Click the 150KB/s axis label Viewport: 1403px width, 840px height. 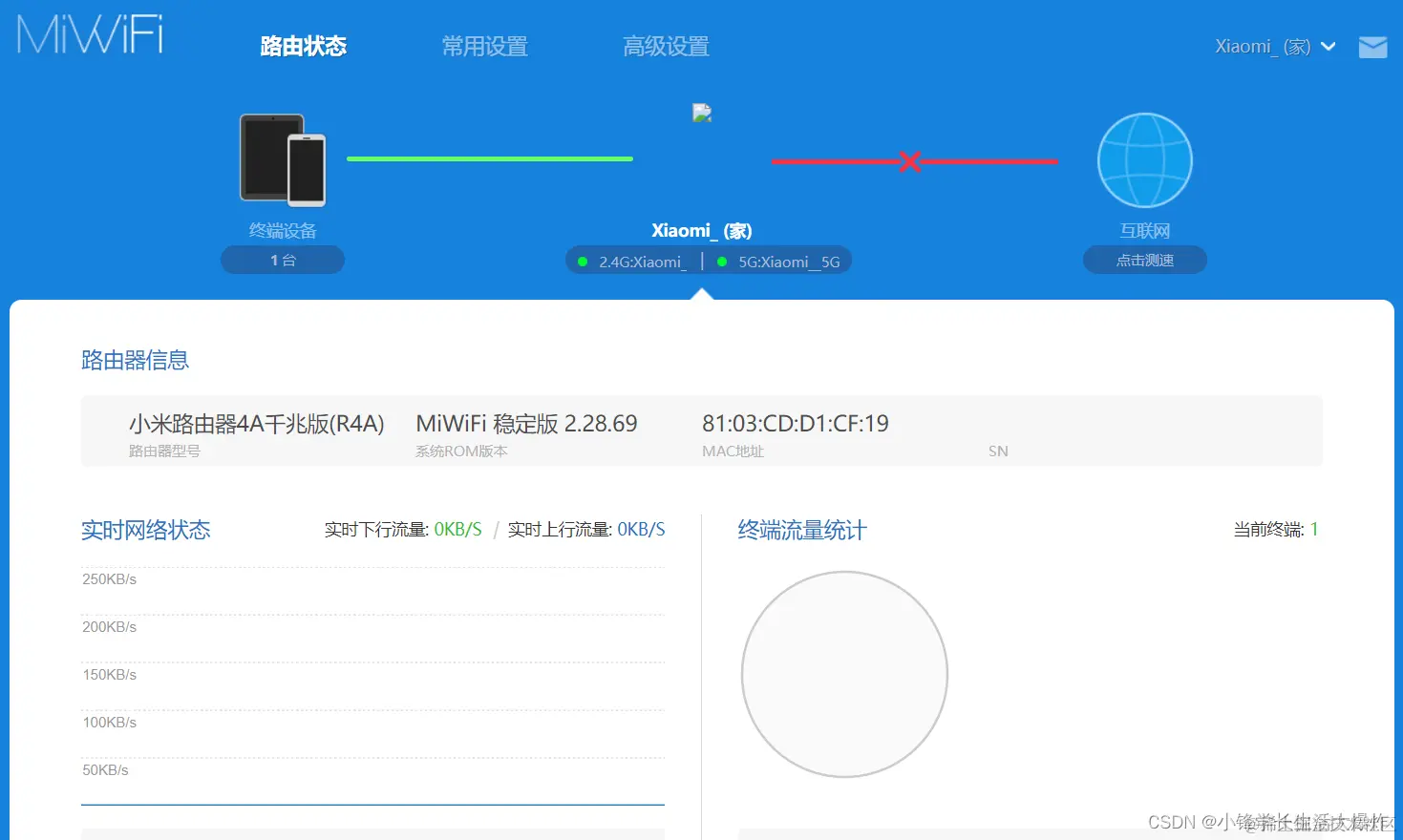[109, 675]
